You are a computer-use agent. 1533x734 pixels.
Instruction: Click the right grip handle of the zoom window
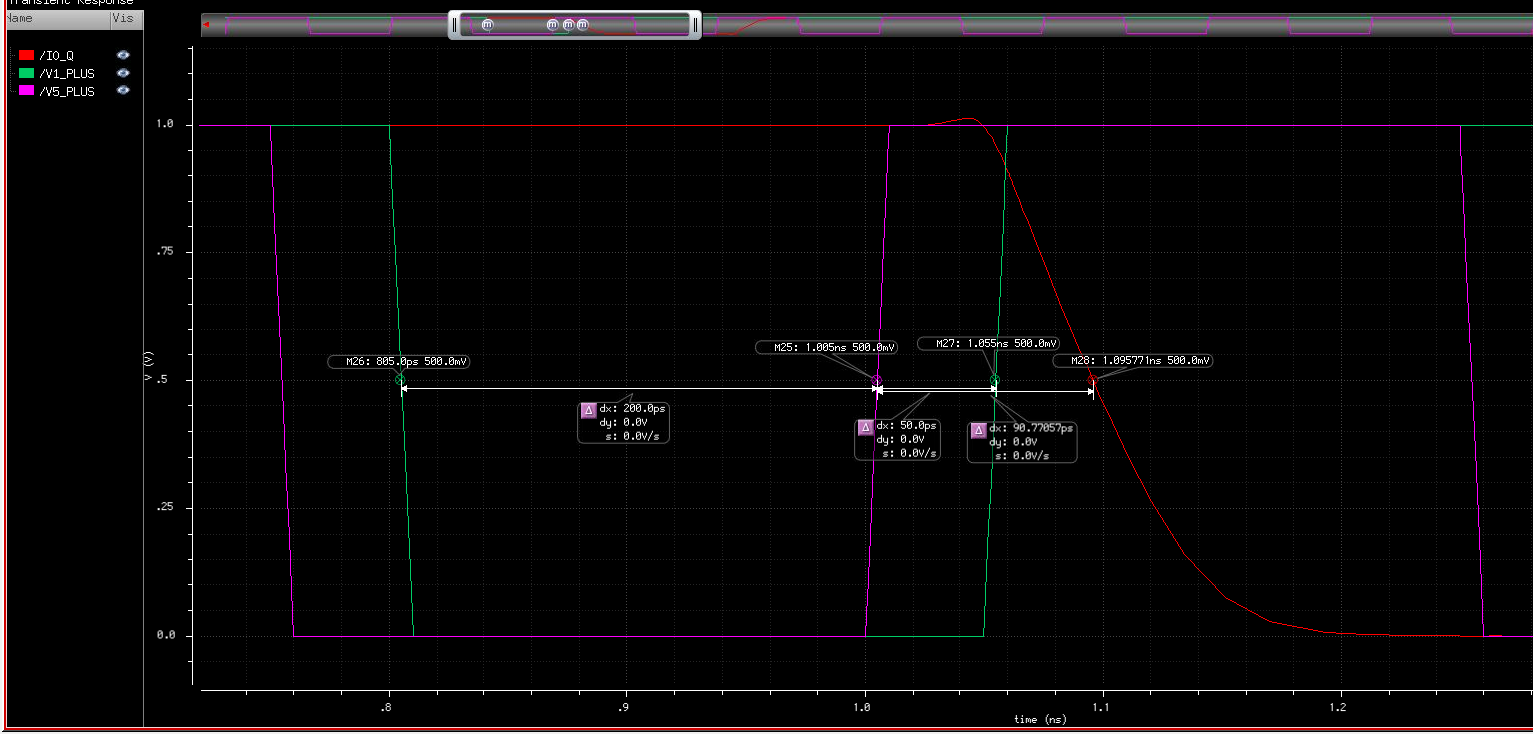695,25
